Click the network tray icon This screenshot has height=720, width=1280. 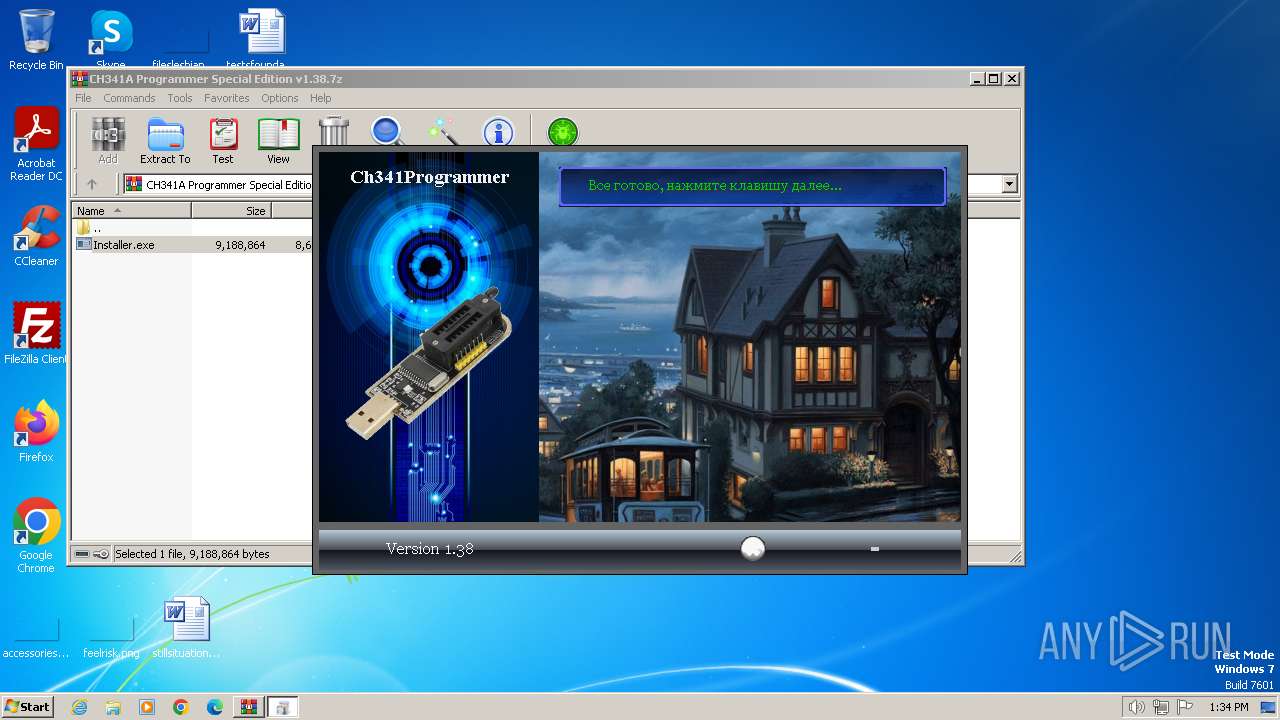[x=1162, y=707]
